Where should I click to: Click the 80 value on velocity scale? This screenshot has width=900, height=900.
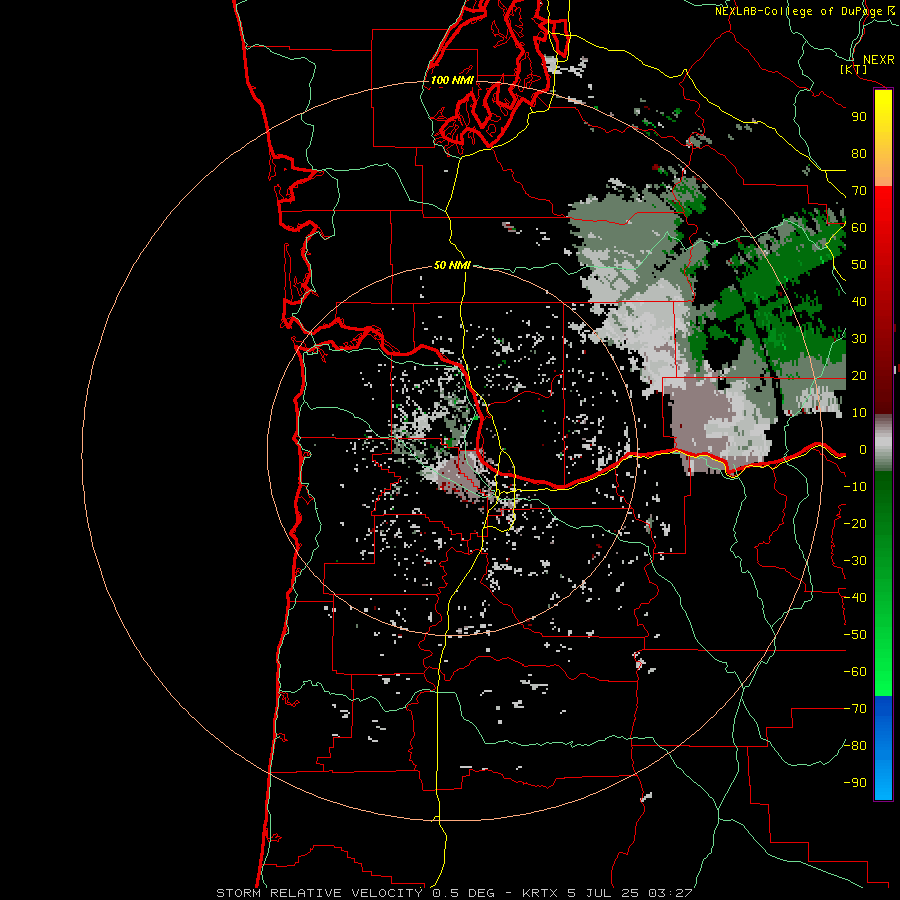click(859, 154)
